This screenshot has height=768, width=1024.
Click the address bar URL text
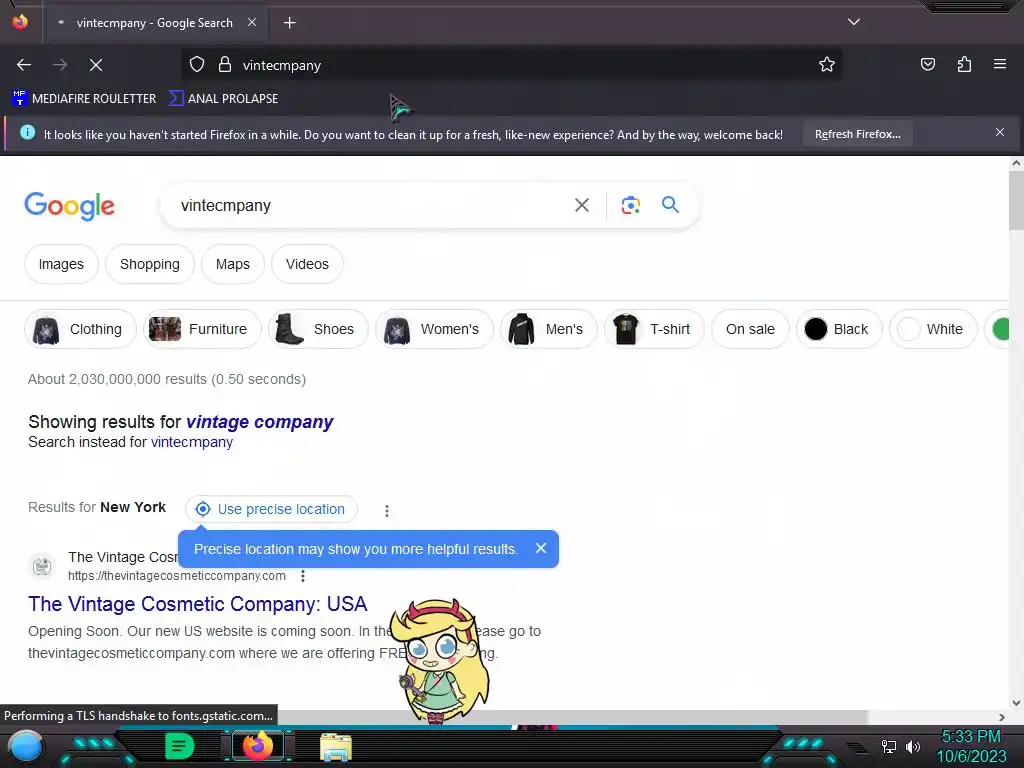click(x=281, y=65)
